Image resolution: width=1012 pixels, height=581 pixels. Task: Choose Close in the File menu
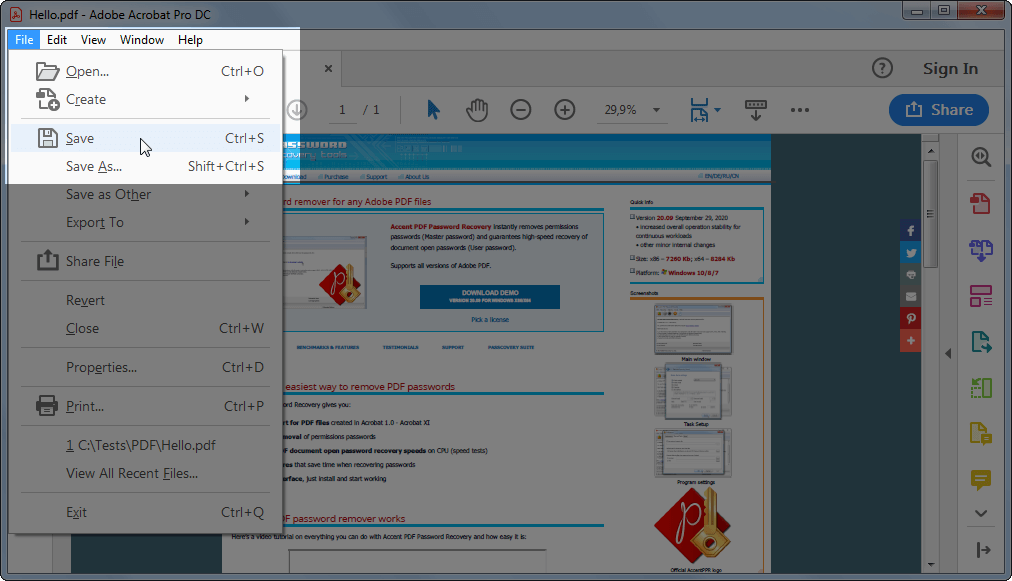click(146, 328)
